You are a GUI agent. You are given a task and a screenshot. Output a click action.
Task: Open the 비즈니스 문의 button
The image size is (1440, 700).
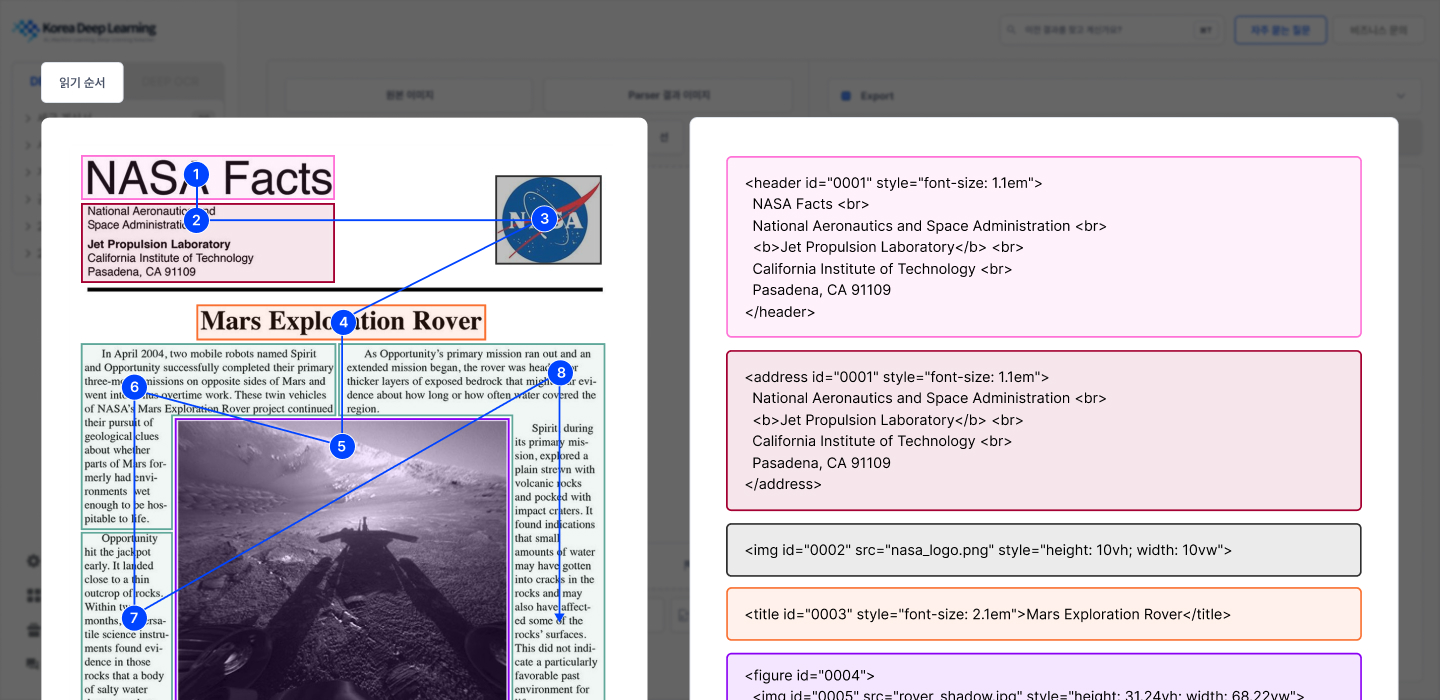pyautogui.click(x=1379, y=30)
